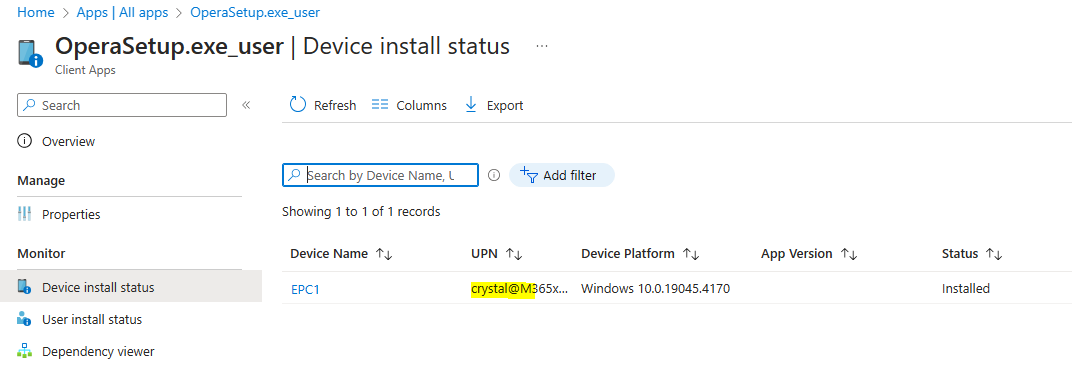Click the Add filter funnel icon

[529, 176]
